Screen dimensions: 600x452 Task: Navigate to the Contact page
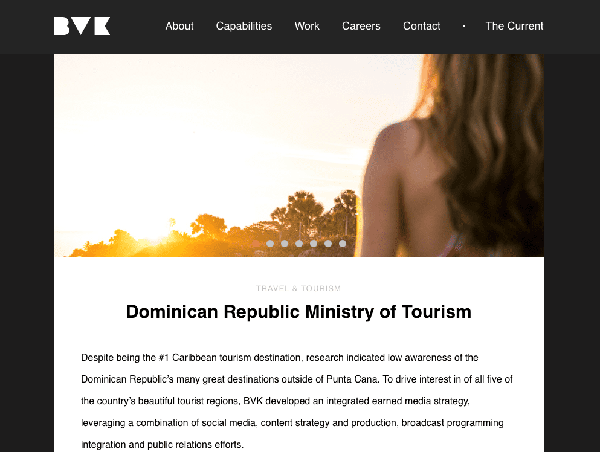point(422,26)
